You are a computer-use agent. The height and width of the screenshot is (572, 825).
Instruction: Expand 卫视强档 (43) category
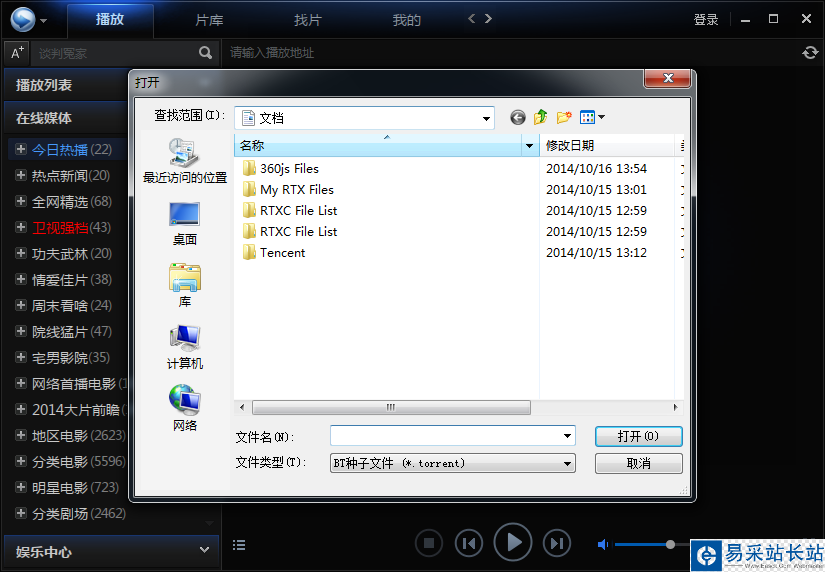pyautogui.click(x=21, y=227)
